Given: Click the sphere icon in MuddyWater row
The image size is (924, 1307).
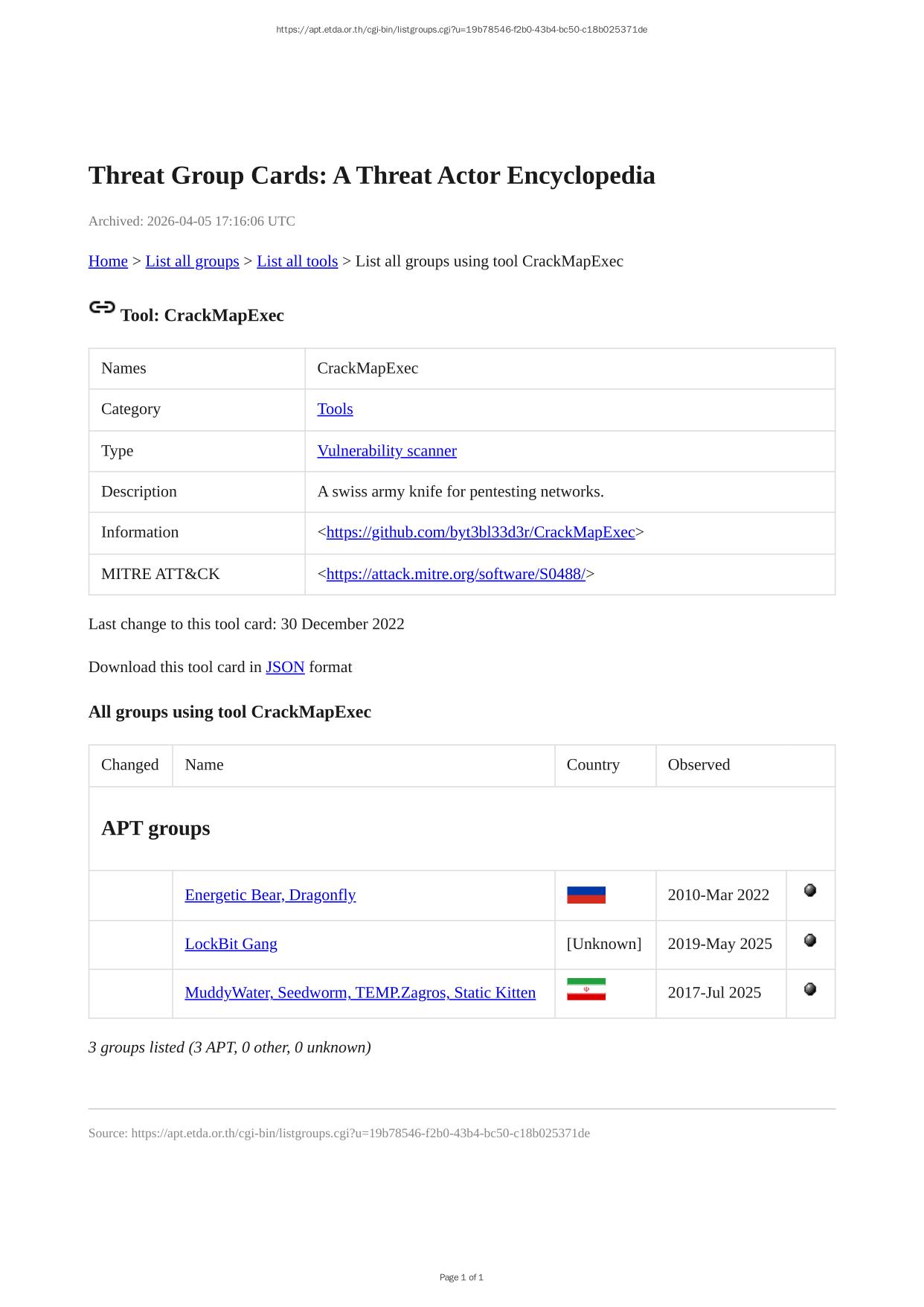Looking at the screenshot, I should click(x=810, y=989).
